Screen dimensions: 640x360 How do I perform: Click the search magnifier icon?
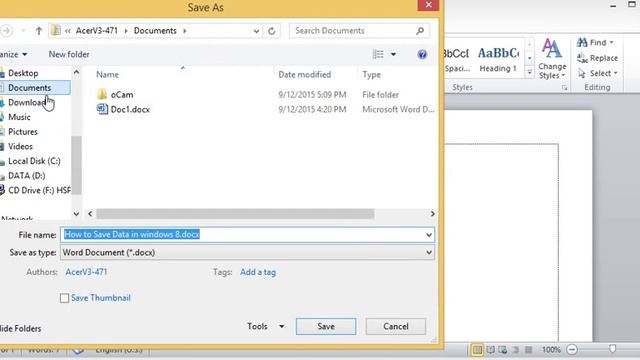tap(420, 31)
